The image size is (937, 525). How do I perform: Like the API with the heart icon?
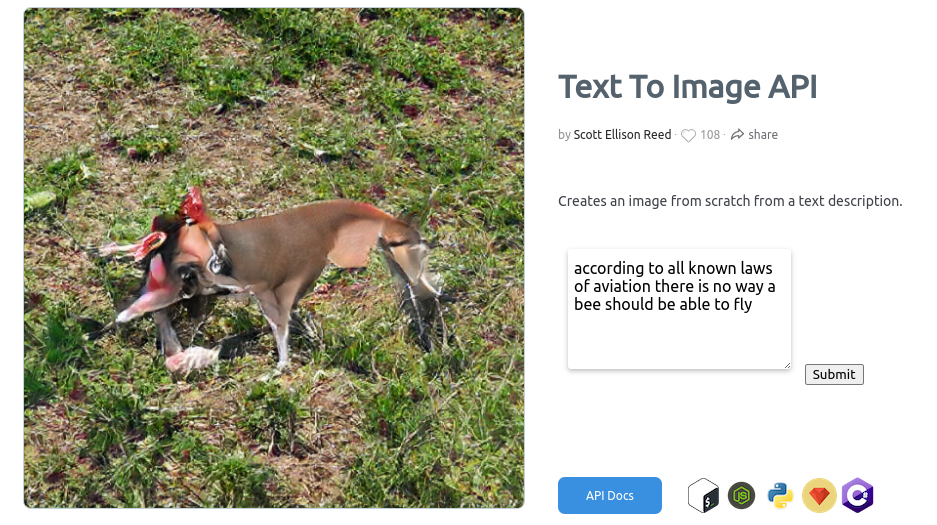coord(688,135)
